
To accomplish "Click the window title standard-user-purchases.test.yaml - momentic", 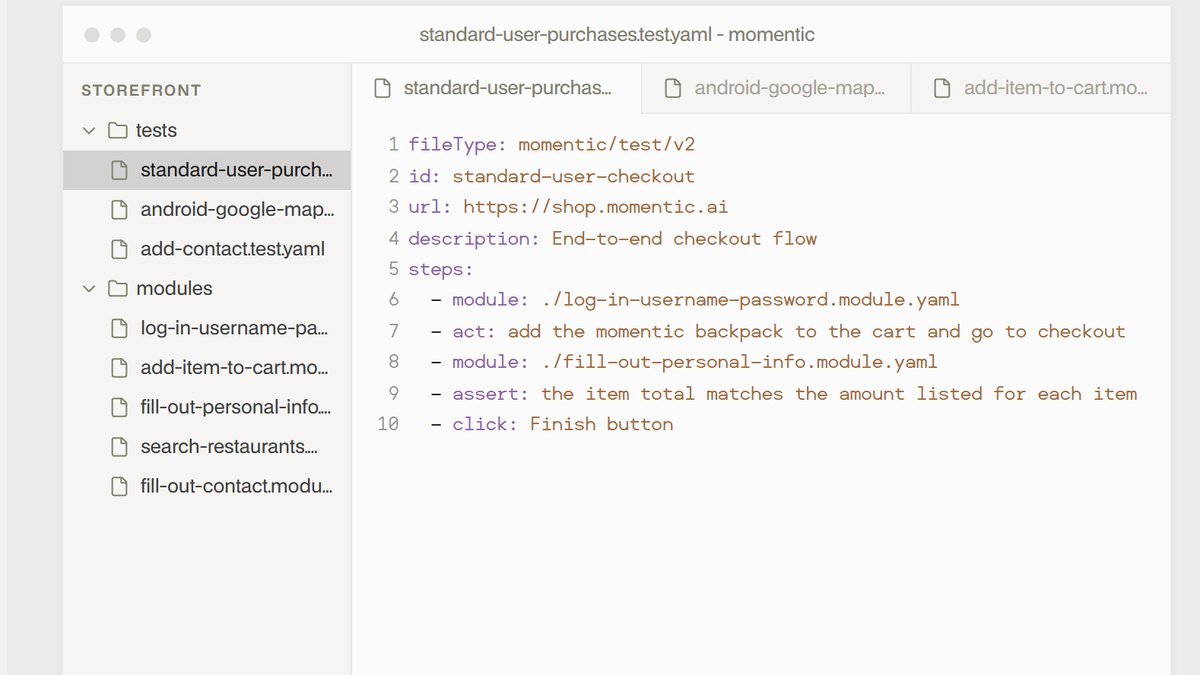I will pyautogui.click(x=617, y=35).
